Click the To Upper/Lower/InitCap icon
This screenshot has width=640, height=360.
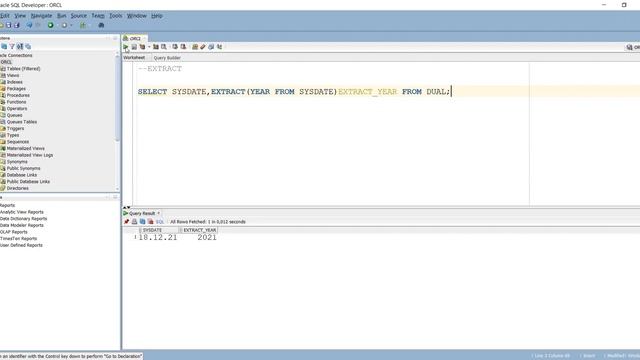tap(220, 47)
